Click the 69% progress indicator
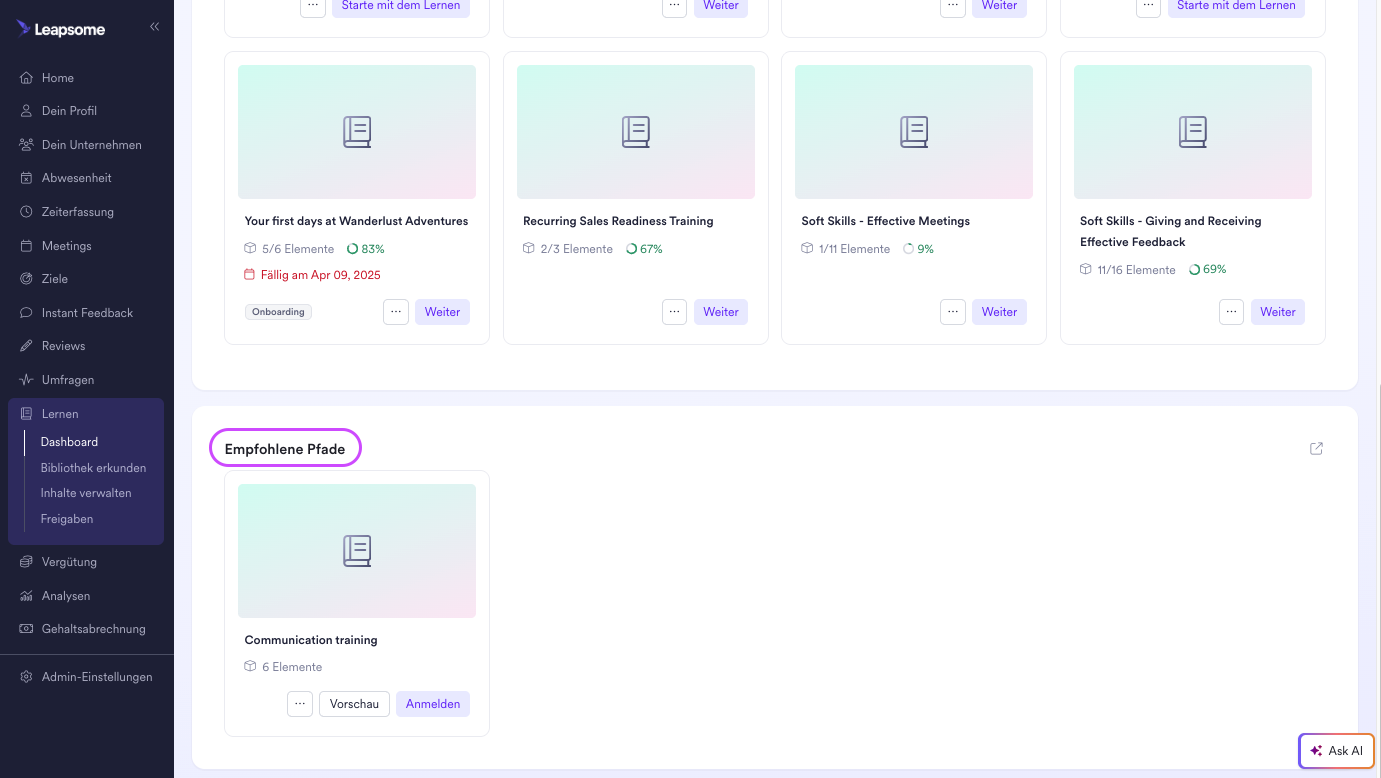 [1207, 270]
